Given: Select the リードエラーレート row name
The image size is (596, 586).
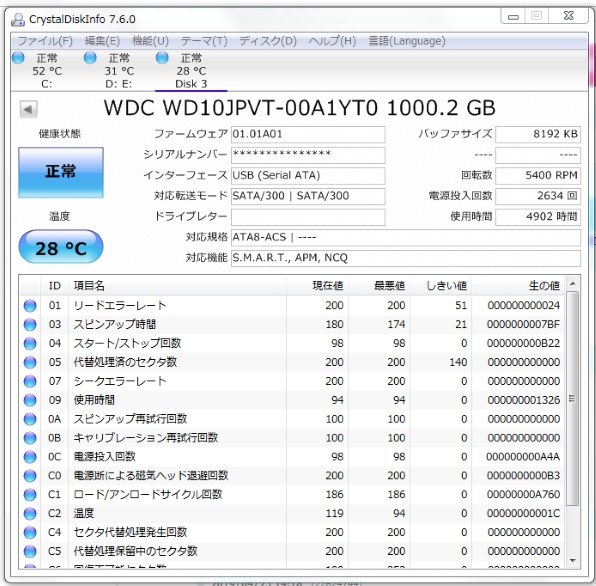Looking at the screenshot, I should [x=120, y=306].
